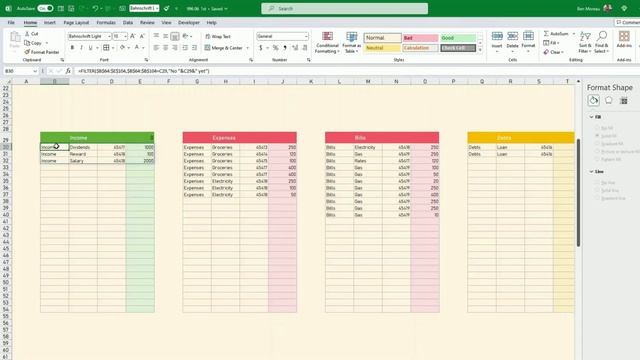The image size is (640, 360).
Task: Switch to the Data tab
Action: tap(128, 22)
